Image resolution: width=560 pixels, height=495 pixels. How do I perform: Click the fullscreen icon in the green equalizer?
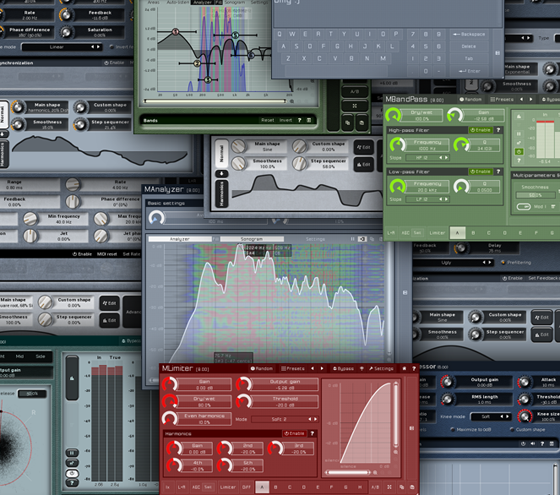point(355,106)
